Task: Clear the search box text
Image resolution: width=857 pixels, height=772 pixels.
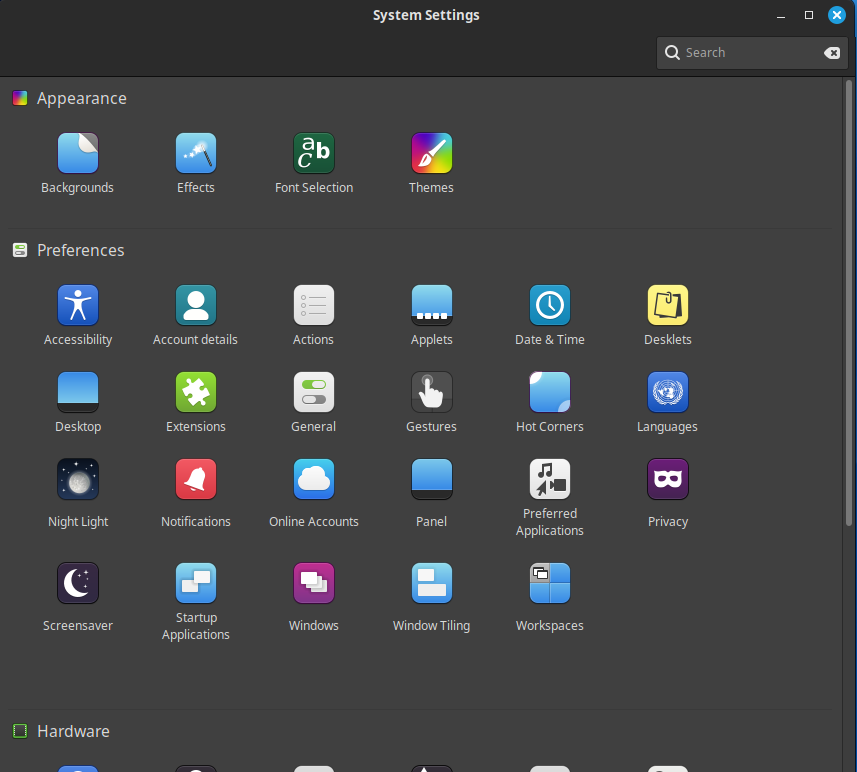Action: 832,52
